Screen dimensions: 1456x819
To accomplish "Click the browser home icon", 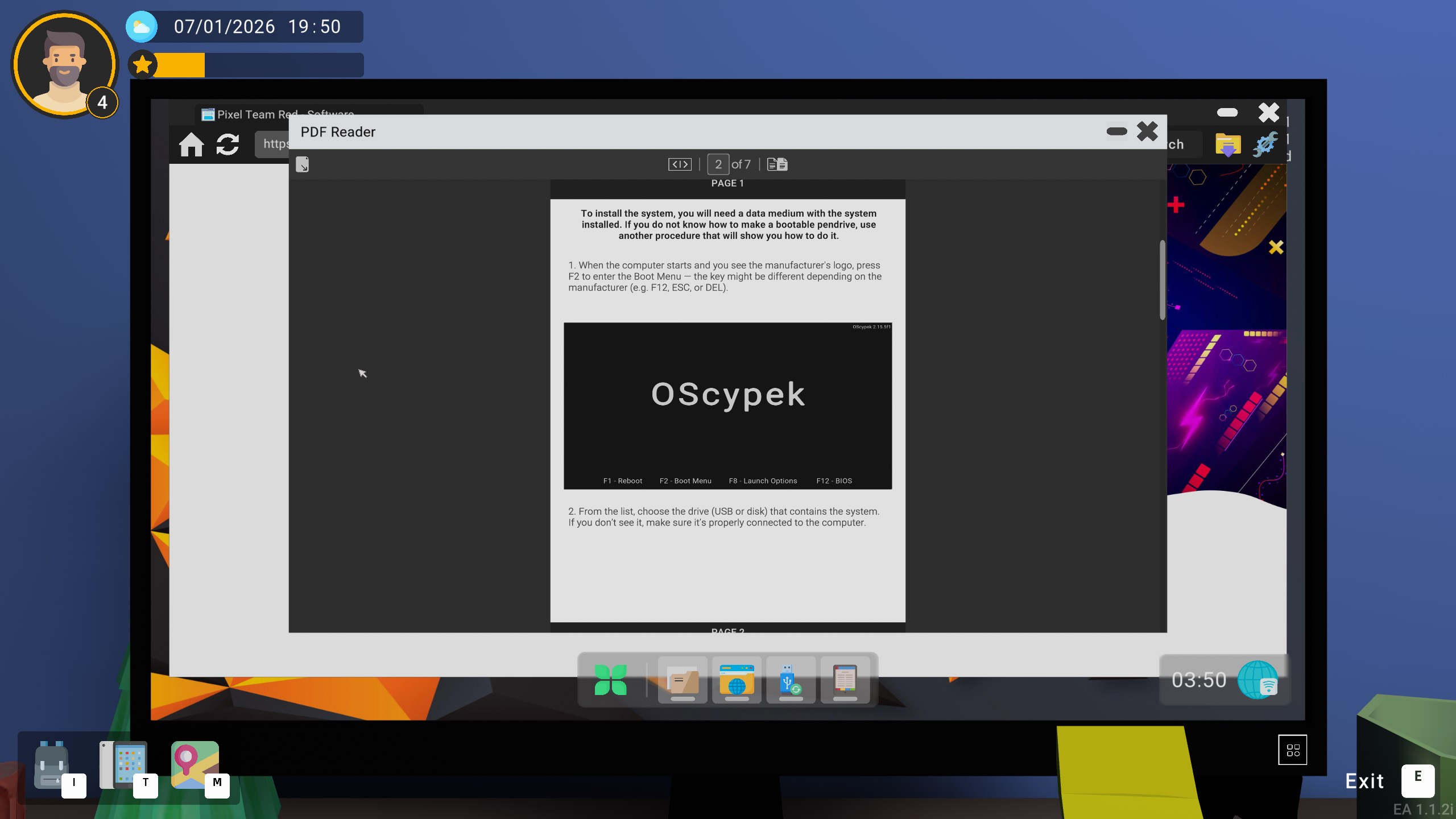I will [191, 144].
